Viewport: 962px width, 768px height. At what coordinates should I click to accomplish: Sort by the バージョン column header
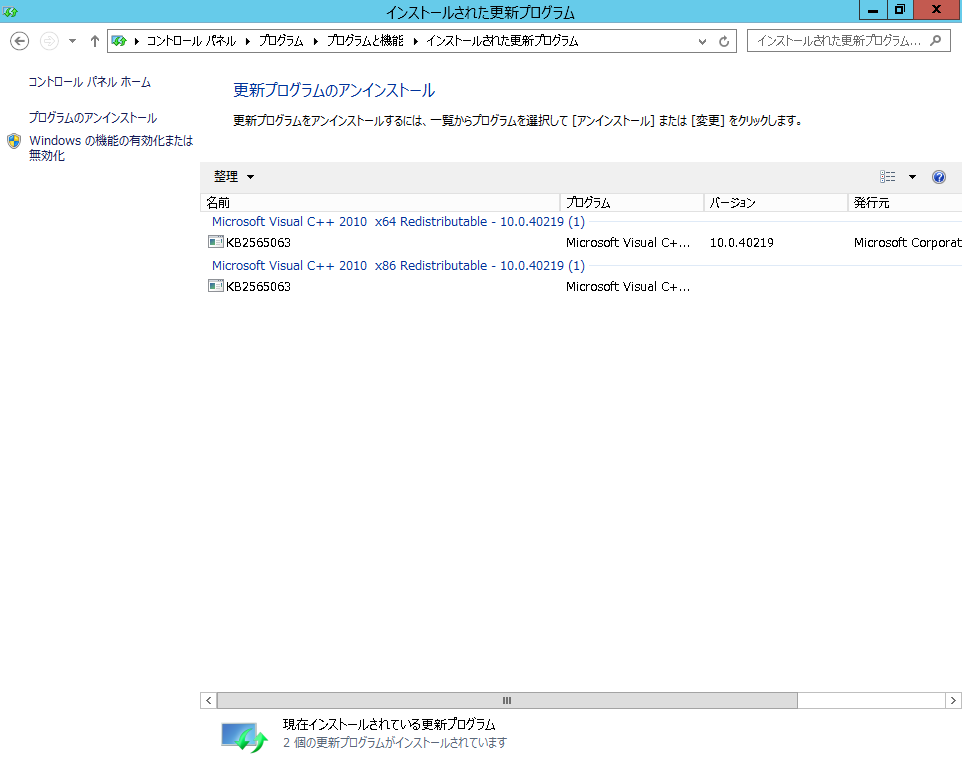[x=775, y=202]
